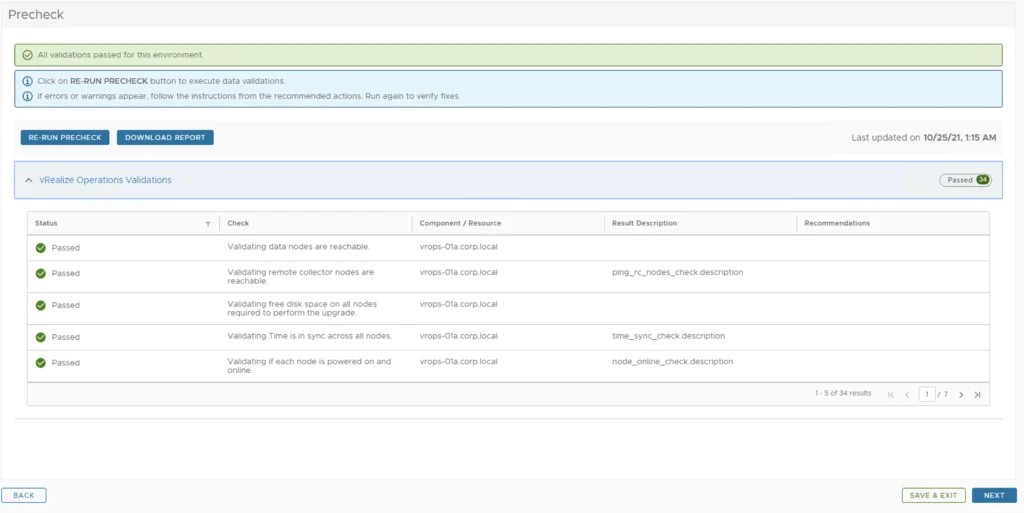Click the Passed 34 count badge
This screenshot has height=513, width=1024.
tap(965, 180)
